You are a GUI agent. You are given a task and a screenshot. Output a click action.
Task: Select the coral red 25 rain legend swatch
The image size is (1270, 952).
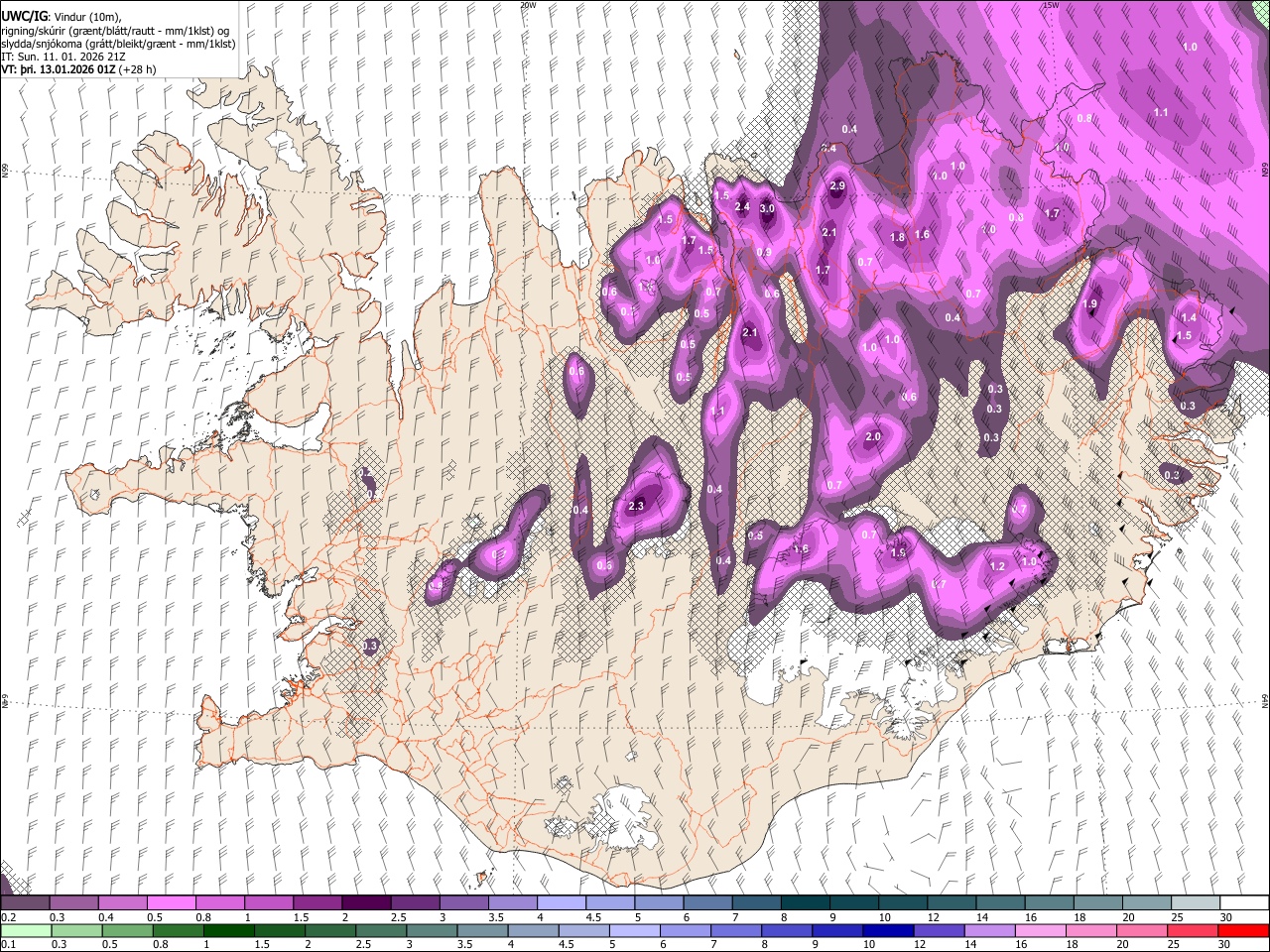(x=1192, y=930)
